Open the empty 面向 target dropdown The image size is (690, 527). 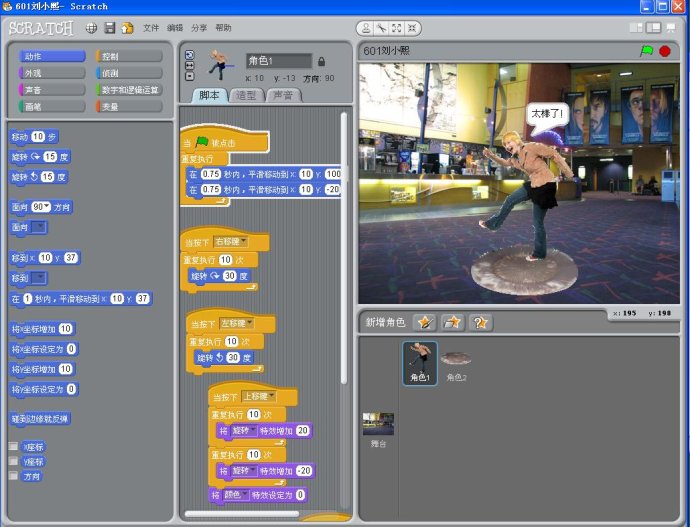coord(39,227)
